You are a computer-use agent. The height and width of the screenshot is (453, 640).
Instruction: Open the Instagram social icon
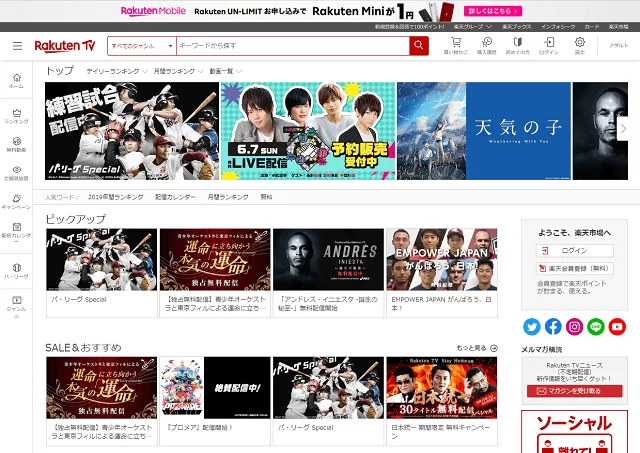click(x=574, y=327)
